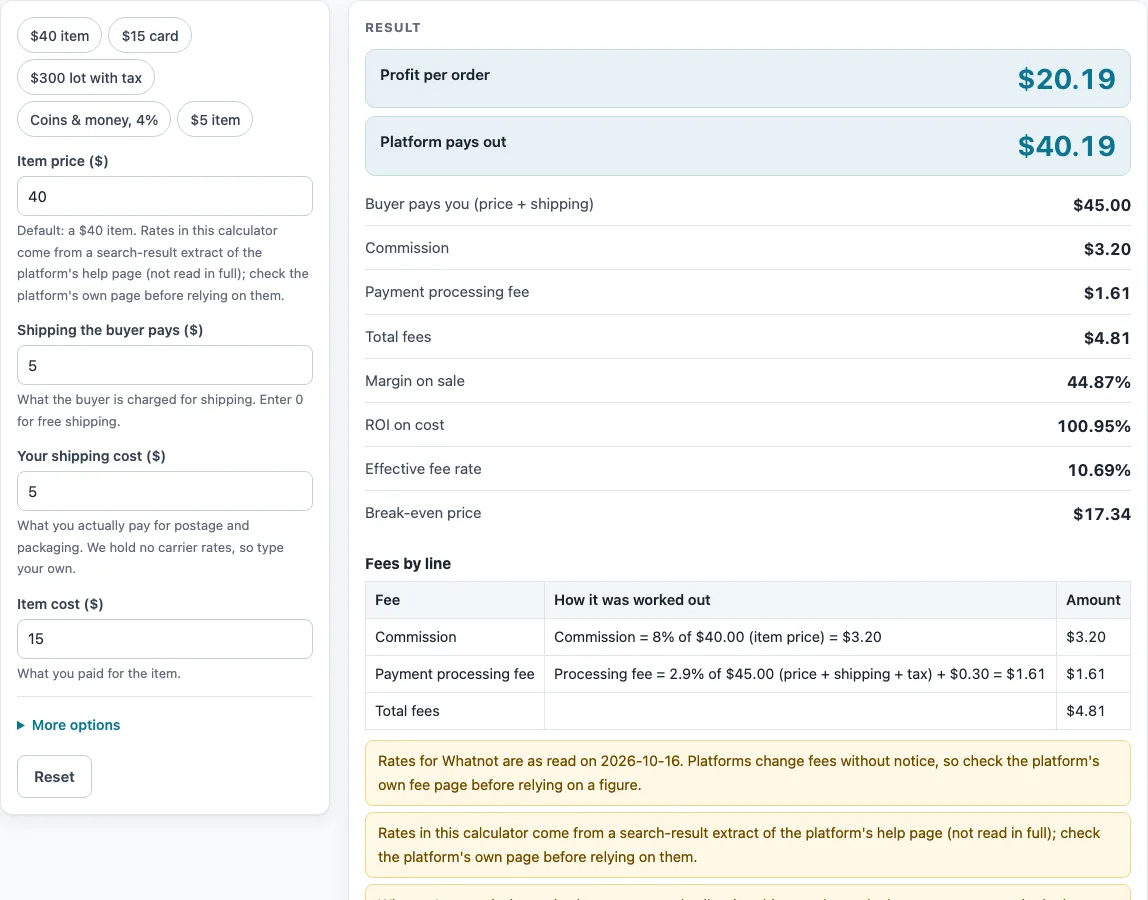Click the Profit per order $20.19 value
This screenshot has width=1148, height=900.
(1066, 79)
